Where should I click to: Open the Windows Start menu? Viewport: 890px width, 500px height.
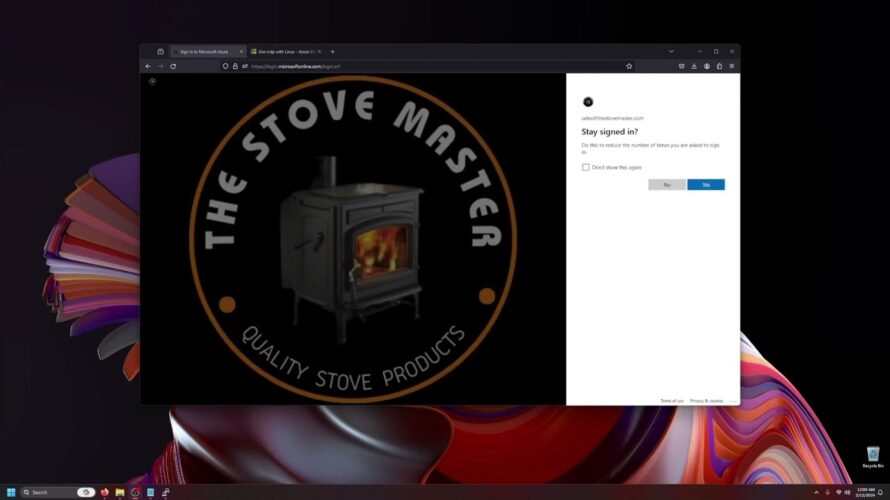pyautogui.click(x=11, y=492)
